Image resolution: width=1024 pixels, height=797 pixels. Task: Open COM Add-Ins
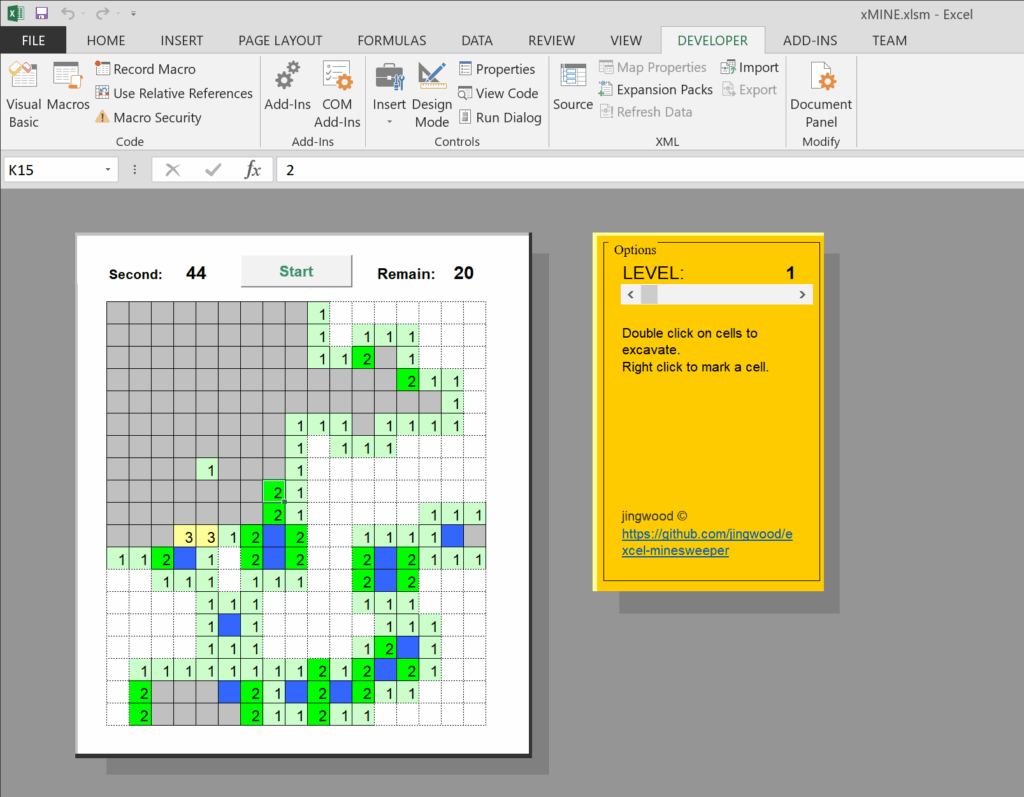337,92
